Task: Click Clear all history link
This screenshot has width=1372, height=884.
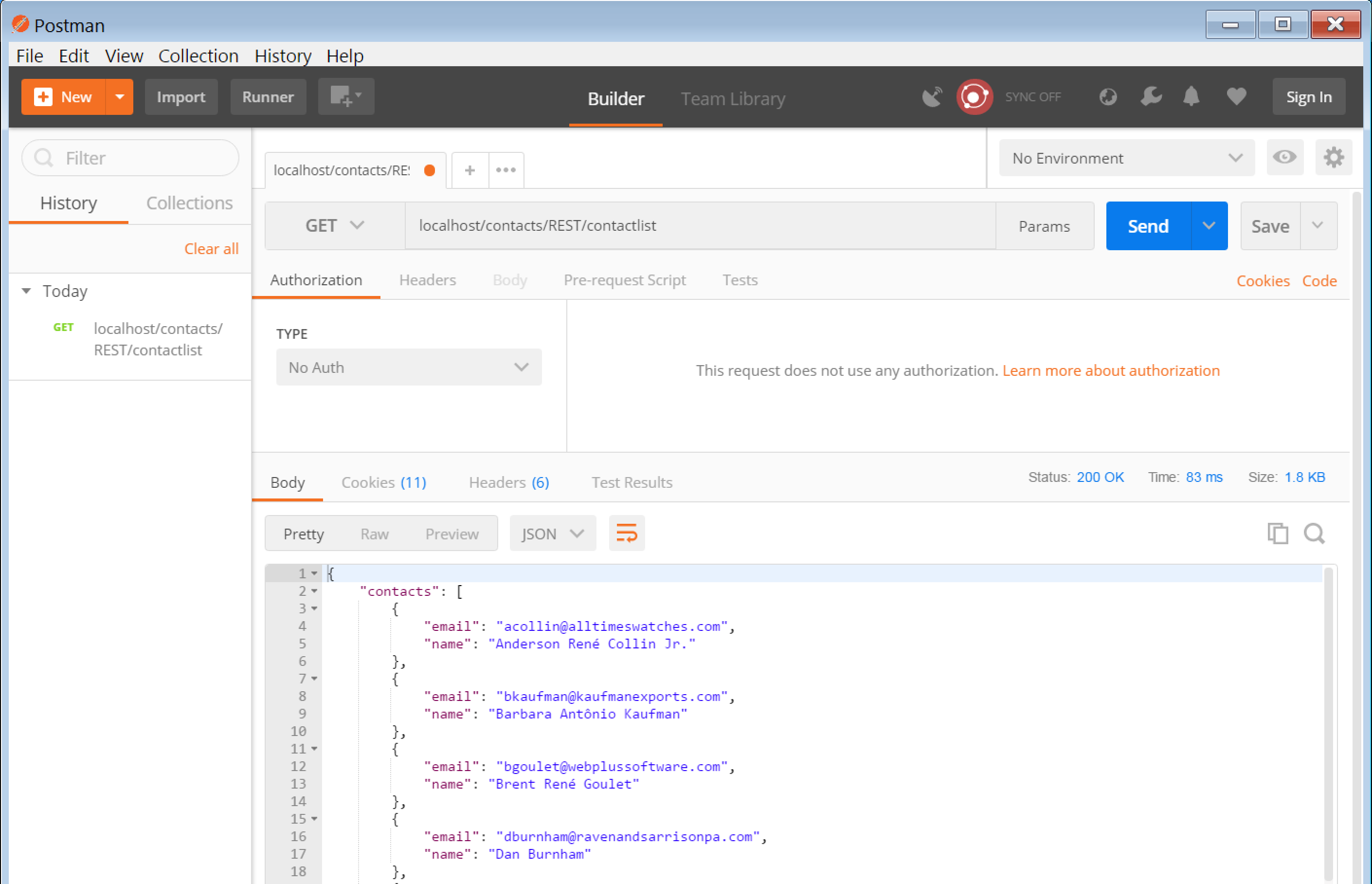Action: (x=211, y=249)
